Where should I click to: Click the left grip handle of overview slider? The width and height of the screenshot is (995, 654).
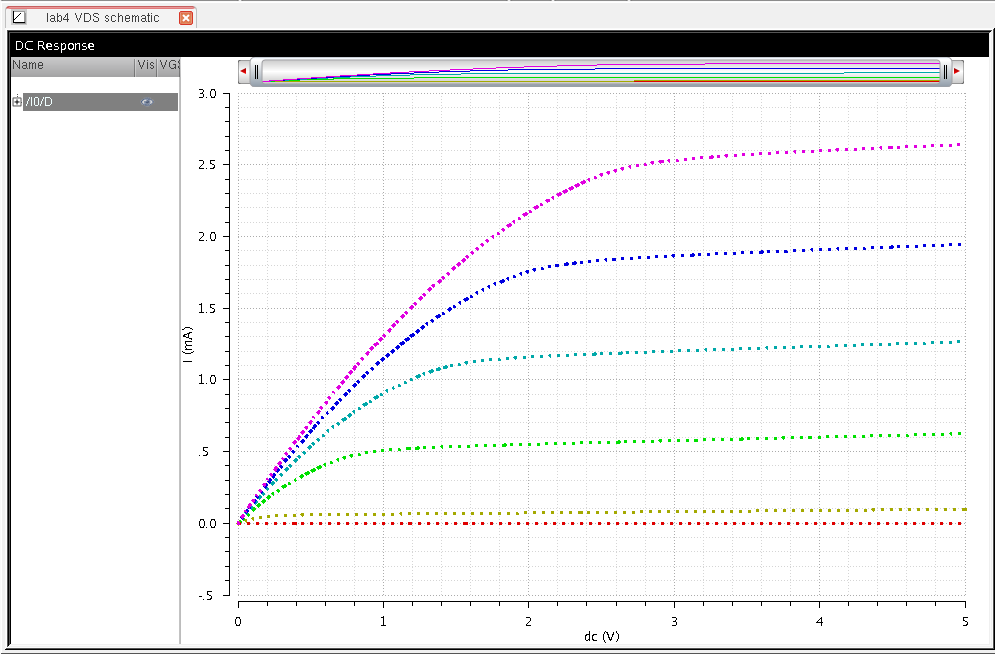pos(256,72)
